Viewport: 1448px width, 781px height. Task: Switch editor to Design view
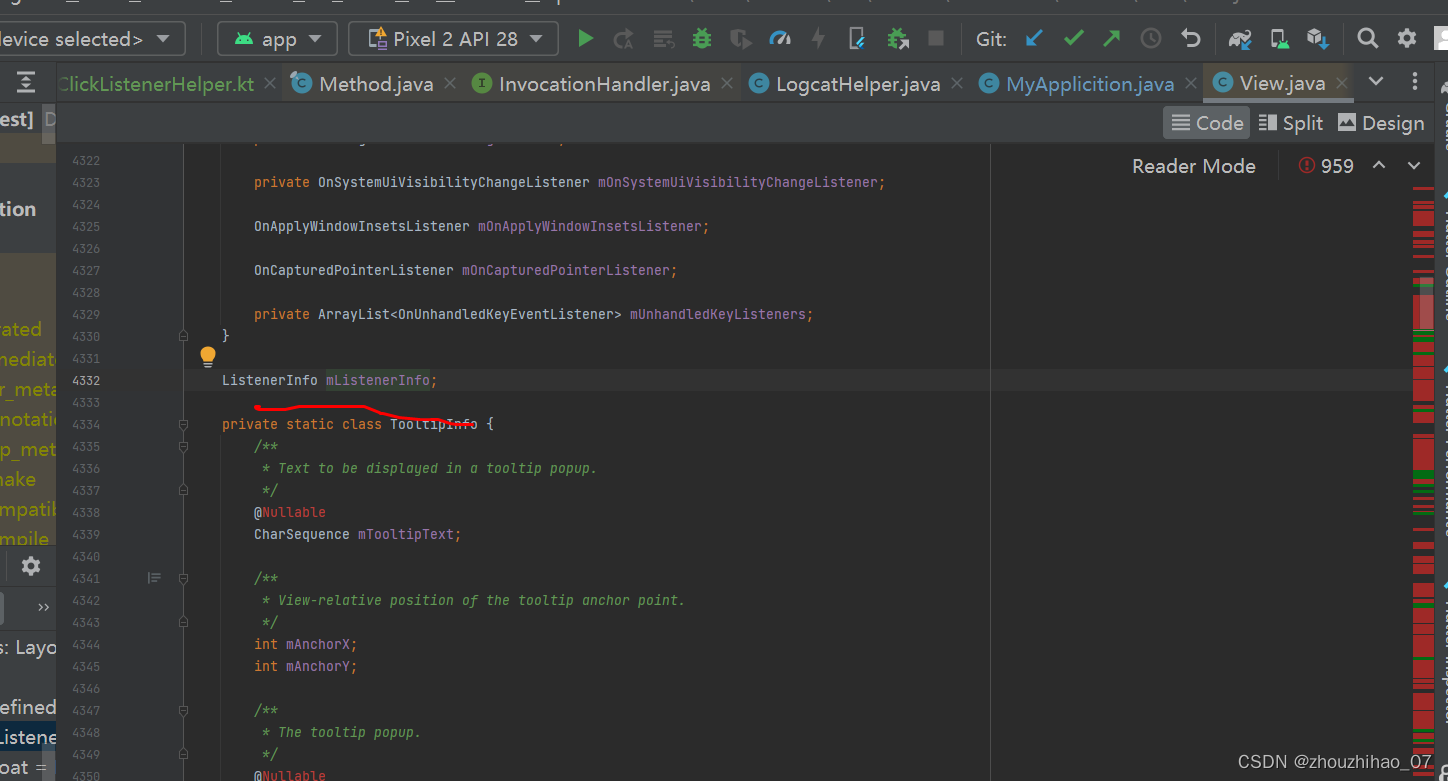[1381, 123]
